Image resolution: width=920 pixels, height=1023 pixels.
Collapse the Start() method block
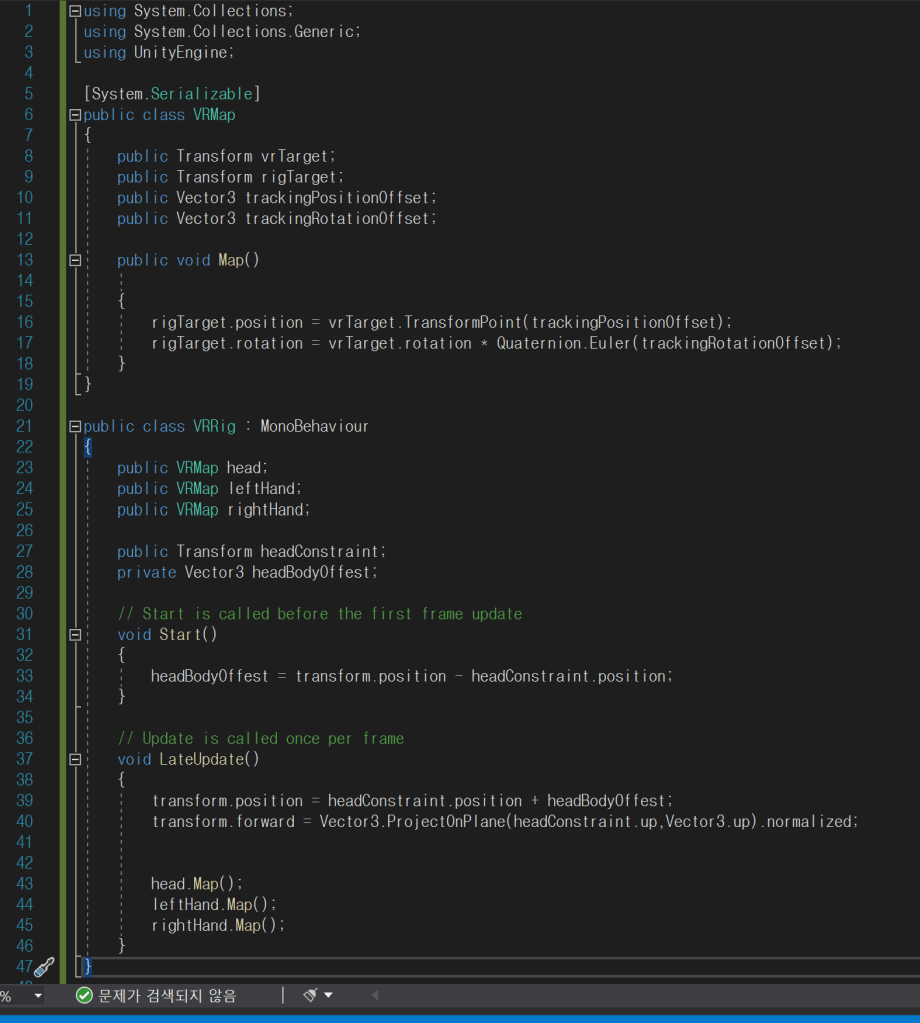click(x=75, y=635)
